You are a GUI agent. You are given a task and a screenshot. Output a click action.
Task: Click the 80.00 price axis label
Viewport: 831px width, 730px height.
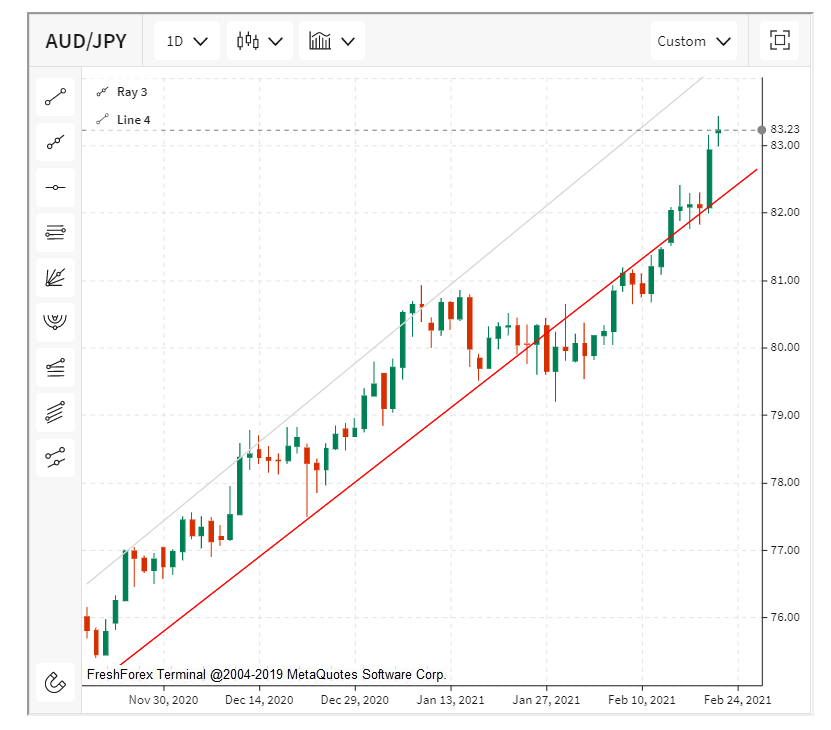coord(785,347)
